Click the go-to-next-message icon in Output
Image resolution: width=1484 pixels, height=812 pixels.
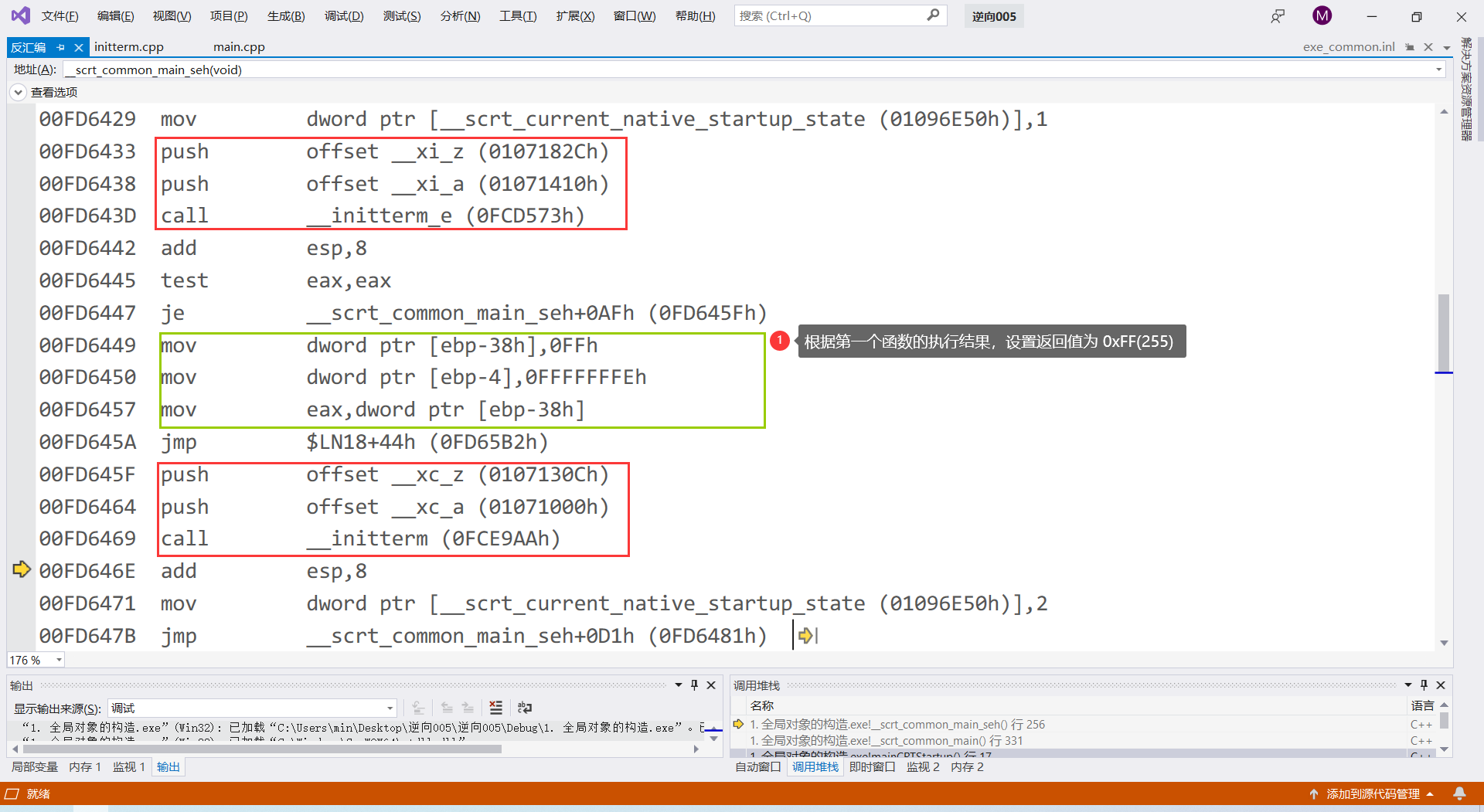coord(468,708)
